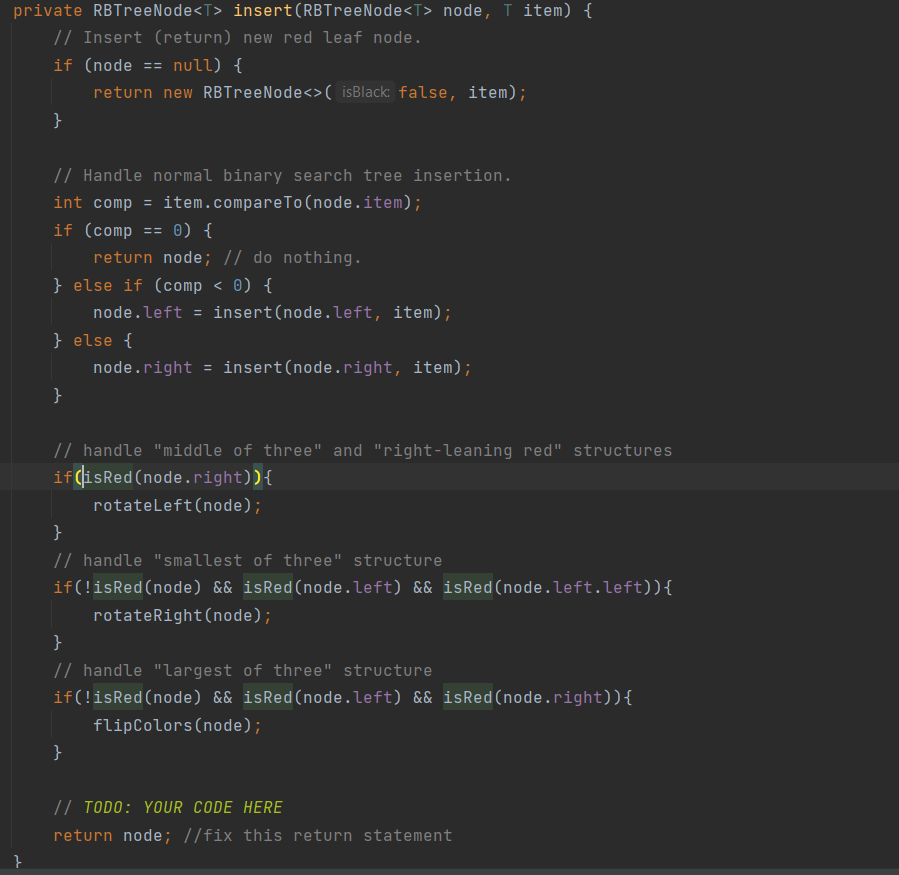Viewport: 899px width, 875px height.
Task: Click the 'largest of three' structure comment
Action: click(x=242, y=670)
